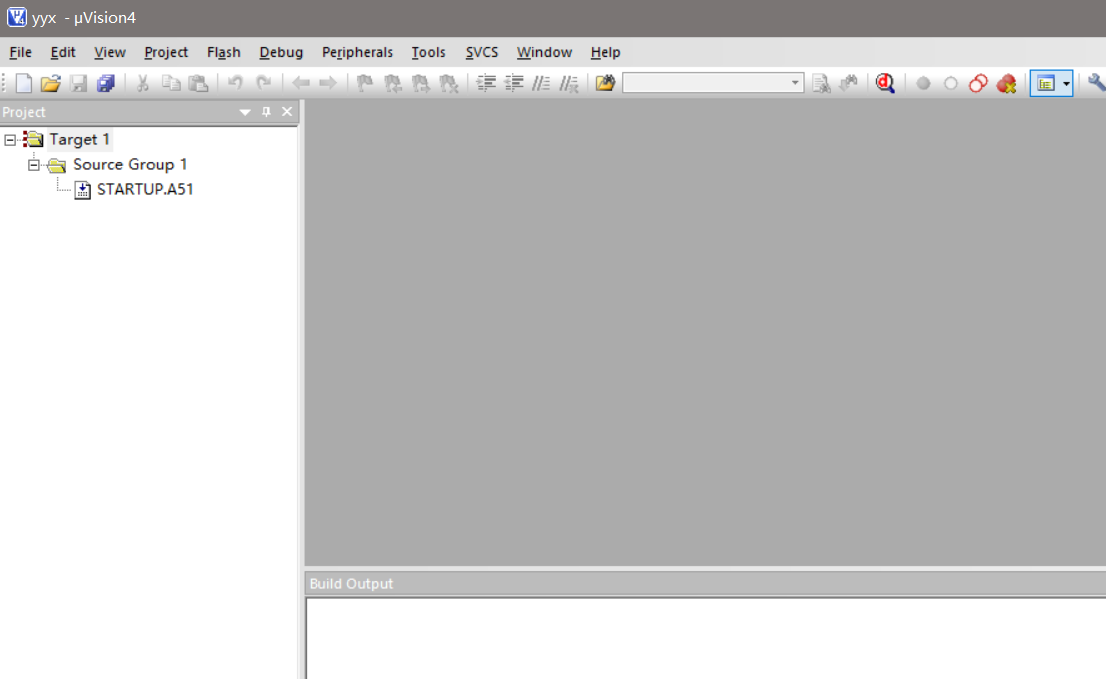The image size is (1106, 679).
Task: Pin the Project panel
Action: coord(266,112)
